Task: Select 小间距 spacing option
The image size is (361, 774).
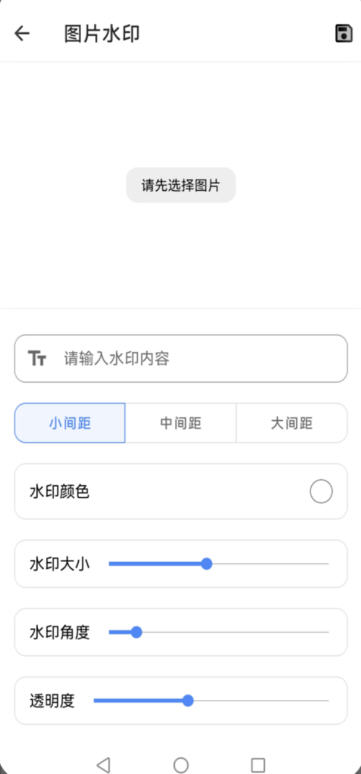Action: pos(70,423)
